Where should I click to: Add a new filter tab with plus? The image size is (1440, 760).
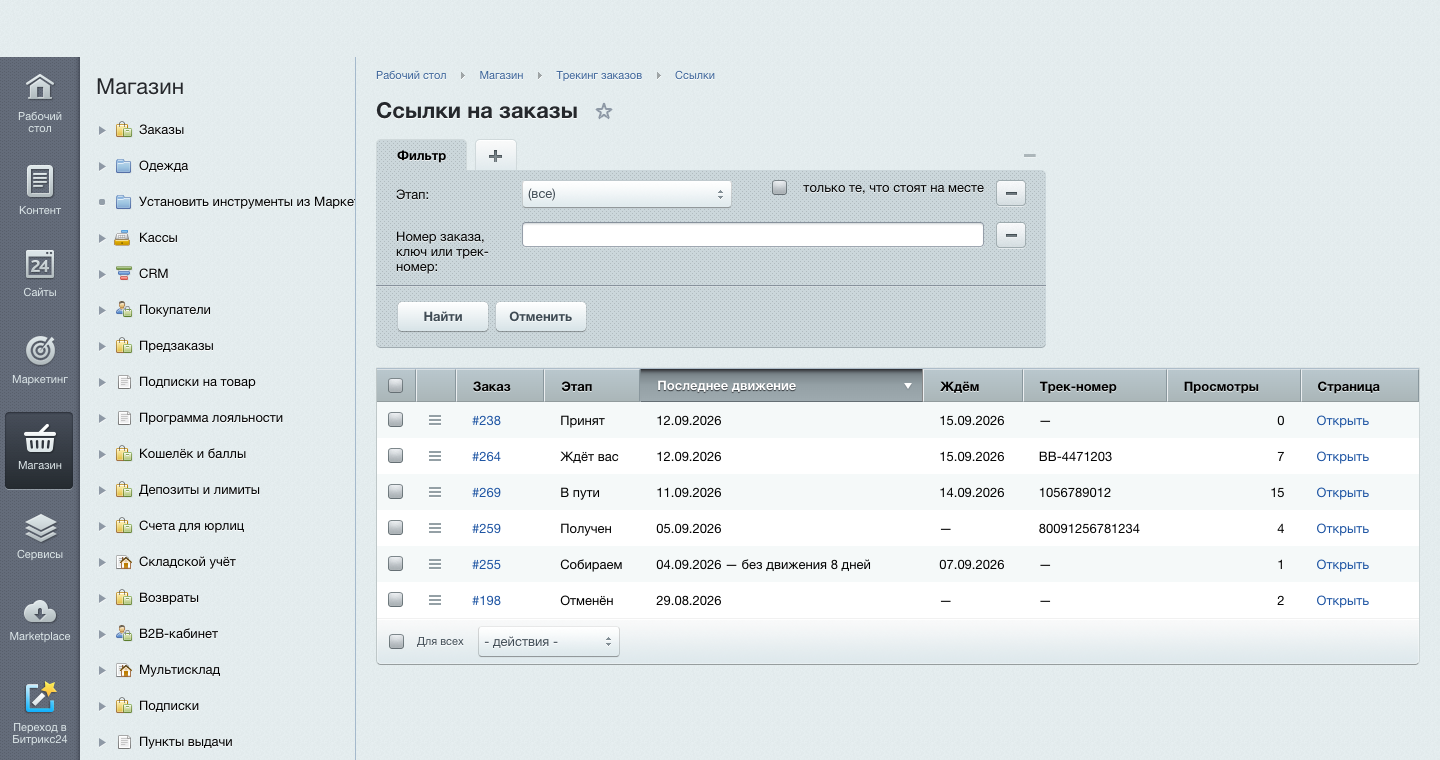click(x=495, y=155)
